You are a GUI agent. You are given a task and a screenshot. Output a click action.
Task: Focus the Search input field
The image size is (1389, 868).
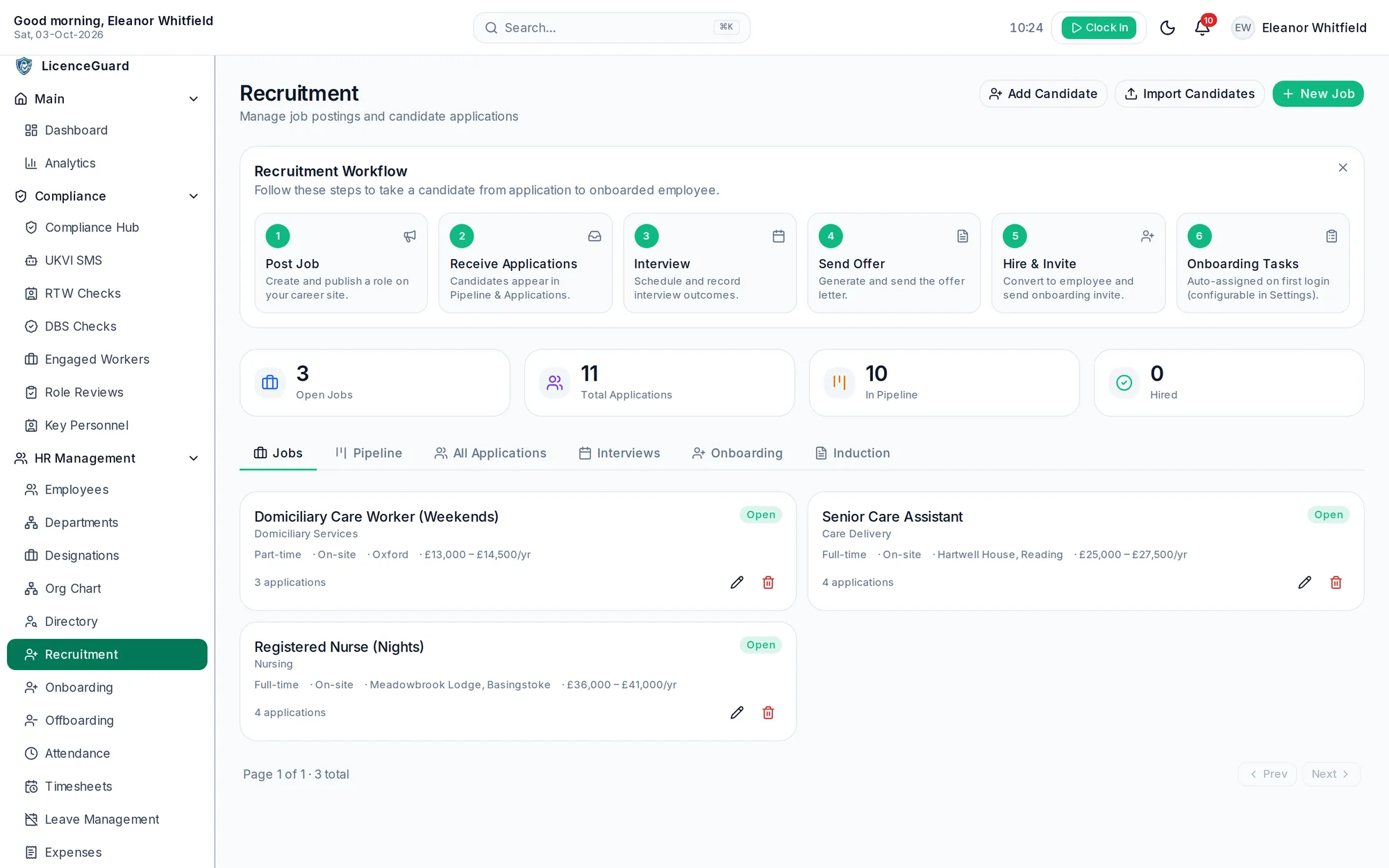tap(612, 28)
